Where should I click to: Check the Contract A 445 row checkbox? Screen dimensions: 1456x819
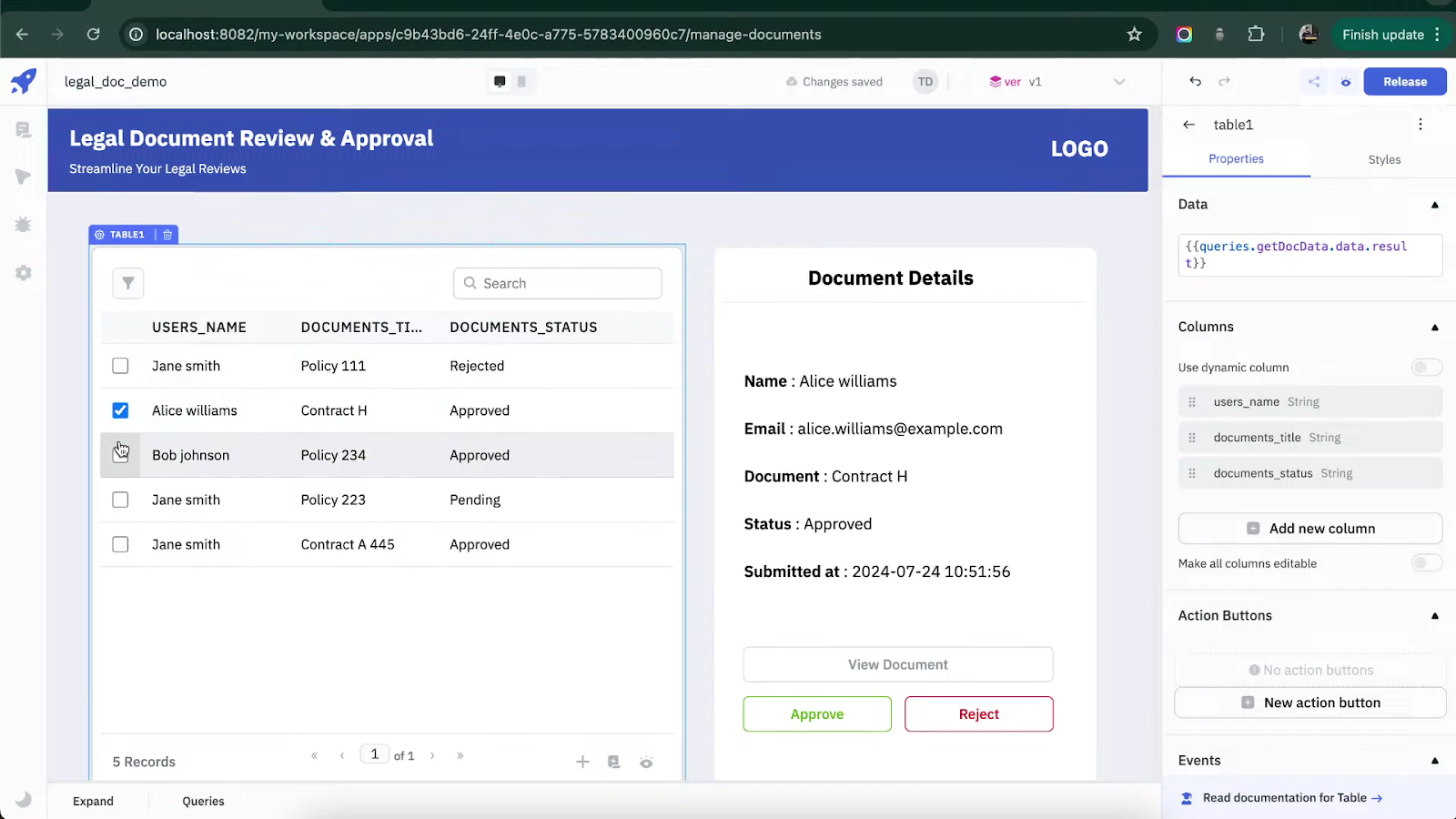[120, 544]
